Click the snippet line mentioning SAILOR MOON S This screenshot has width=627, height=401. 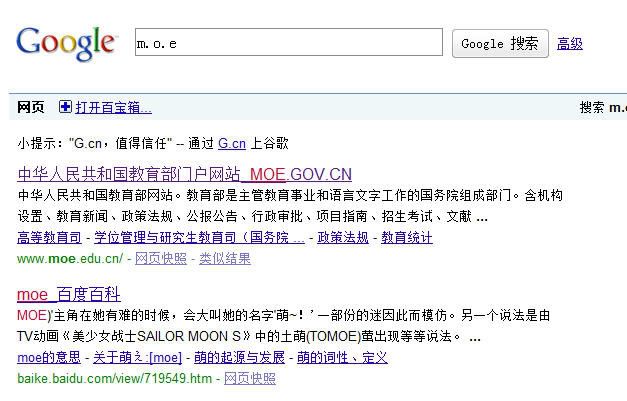coord(249,336)
